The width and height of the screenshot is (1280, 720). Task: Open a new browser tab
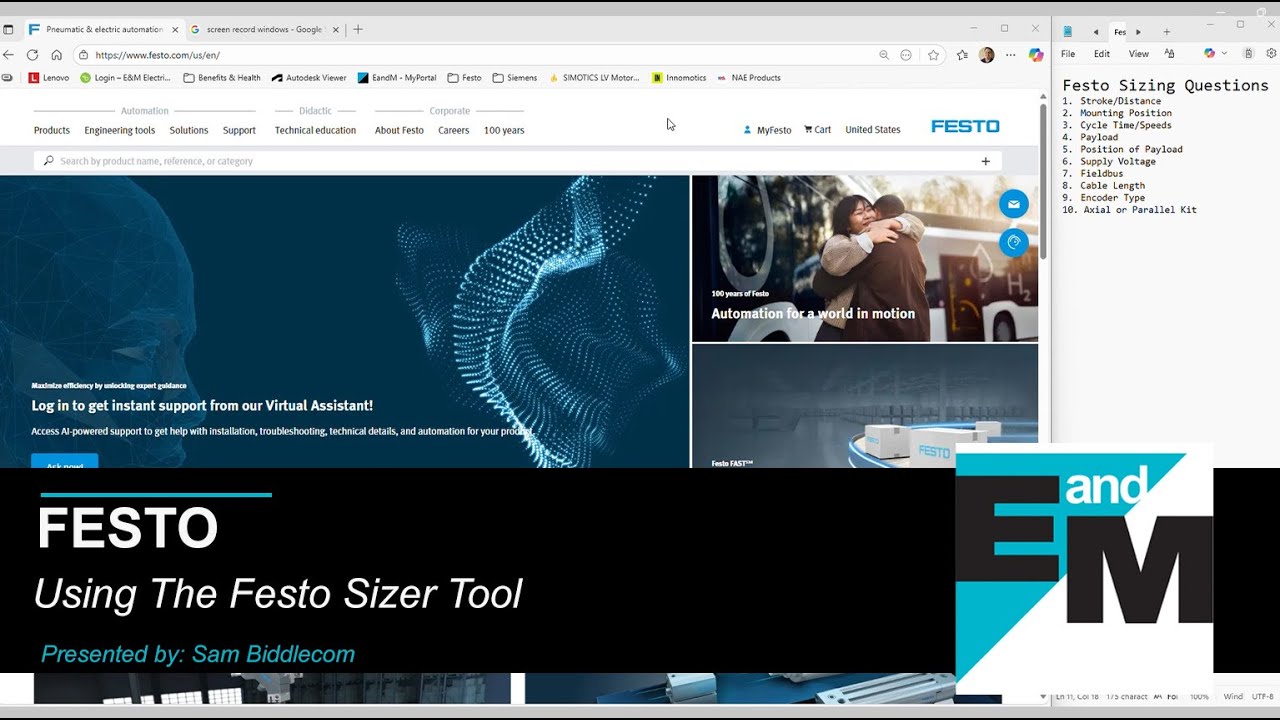(x=358, y=30)
